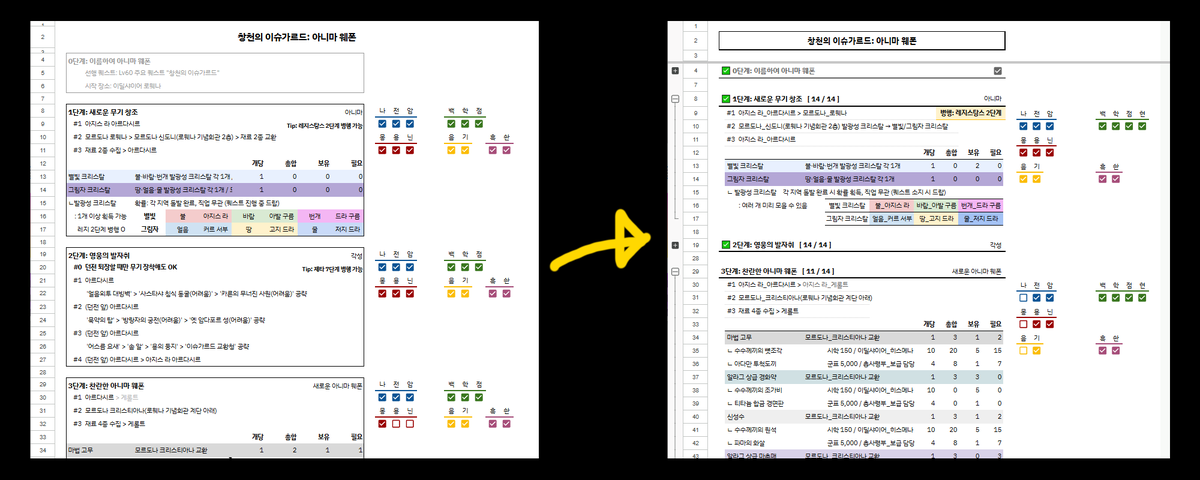Click green 바람_아발 구름 cell
The width and height of the screenshot is (1200, 480).
click(x=937, y=204)
